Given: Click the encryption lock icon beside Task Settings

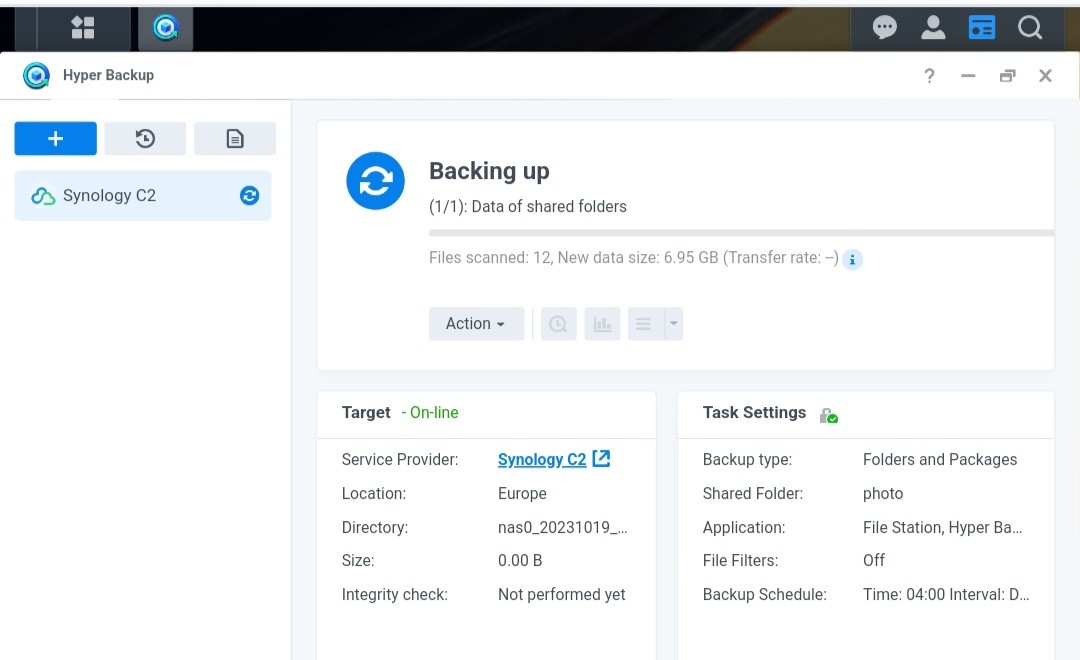Looking at the screenshot, I should coord(829,415).
